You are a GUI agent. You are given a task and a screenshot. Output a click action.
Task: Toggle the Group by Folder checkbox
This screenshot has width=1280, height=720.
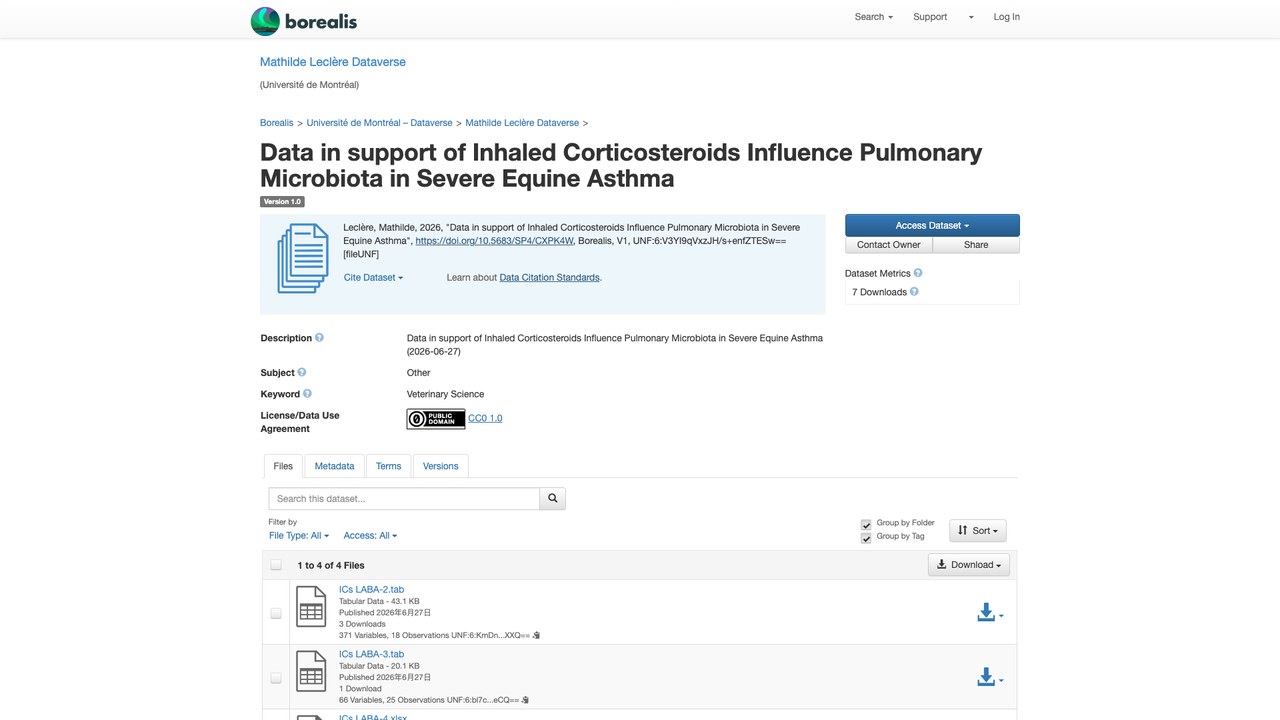click(866, 525)
